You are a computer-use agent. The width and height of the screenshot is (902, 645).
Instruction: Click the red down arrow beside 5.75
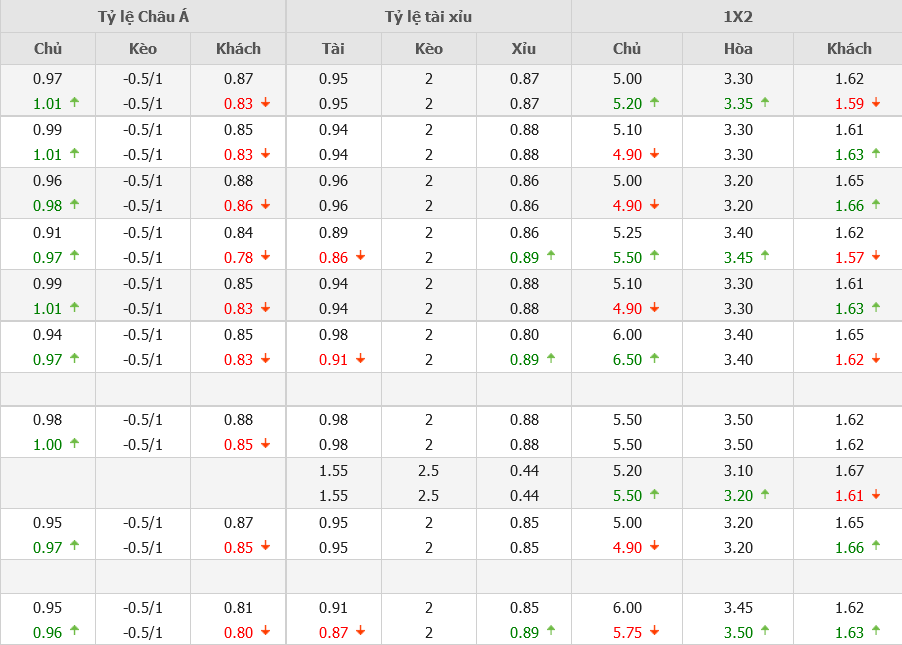pyautogui.click(x=655, y=630)
